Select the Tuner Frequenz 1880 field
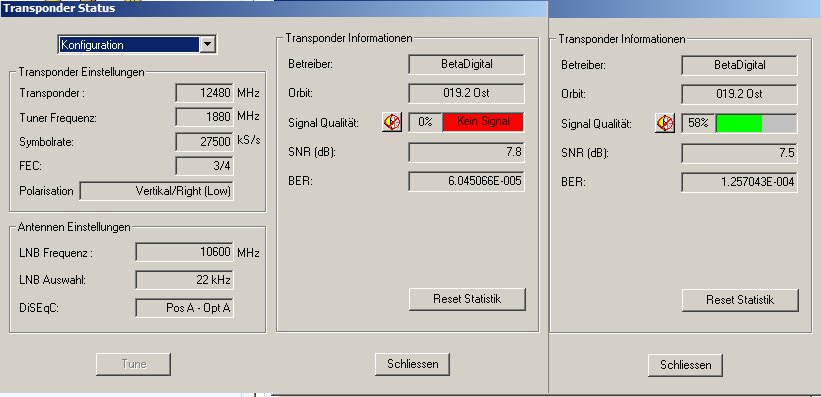The height and width of the screenshot is (397, 821). click(x=204, y=117)
